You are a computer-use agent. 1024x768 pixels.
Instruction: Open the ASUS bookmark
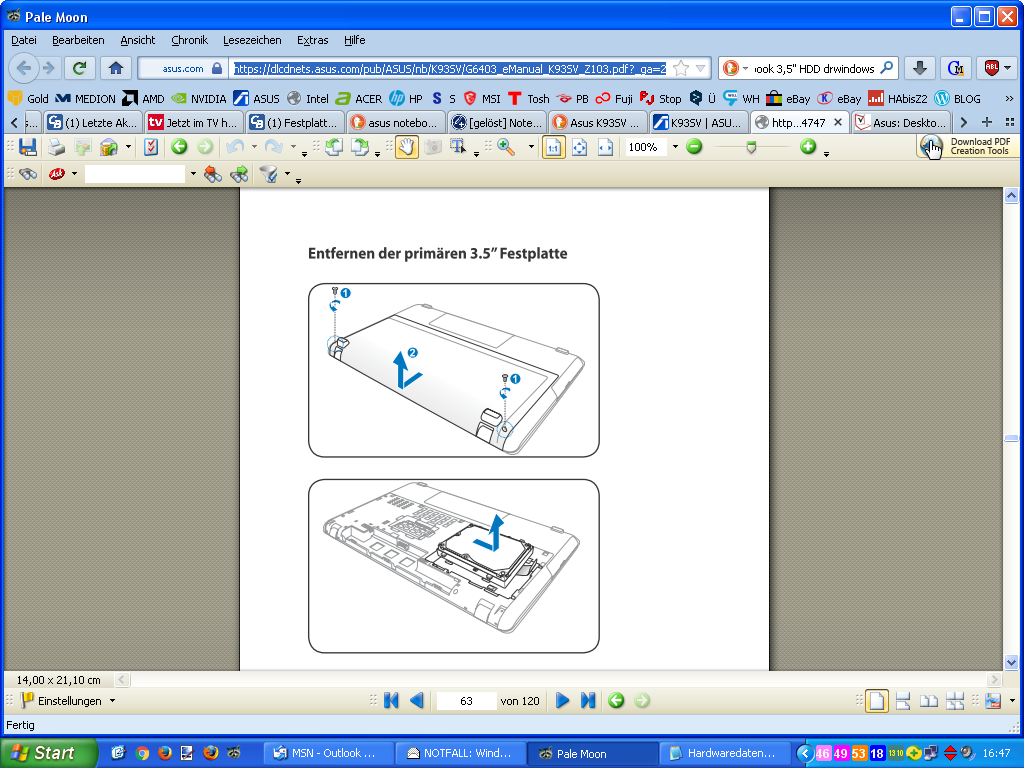(x=256, y=99)
